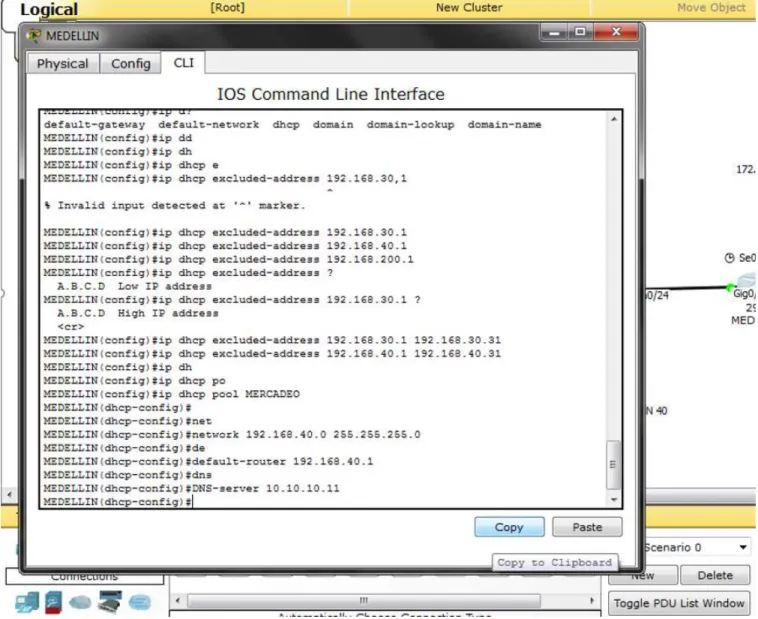This screenshot has width=758, height=619.
Task: Click the Copy button
Action: [x=509, y=527]
